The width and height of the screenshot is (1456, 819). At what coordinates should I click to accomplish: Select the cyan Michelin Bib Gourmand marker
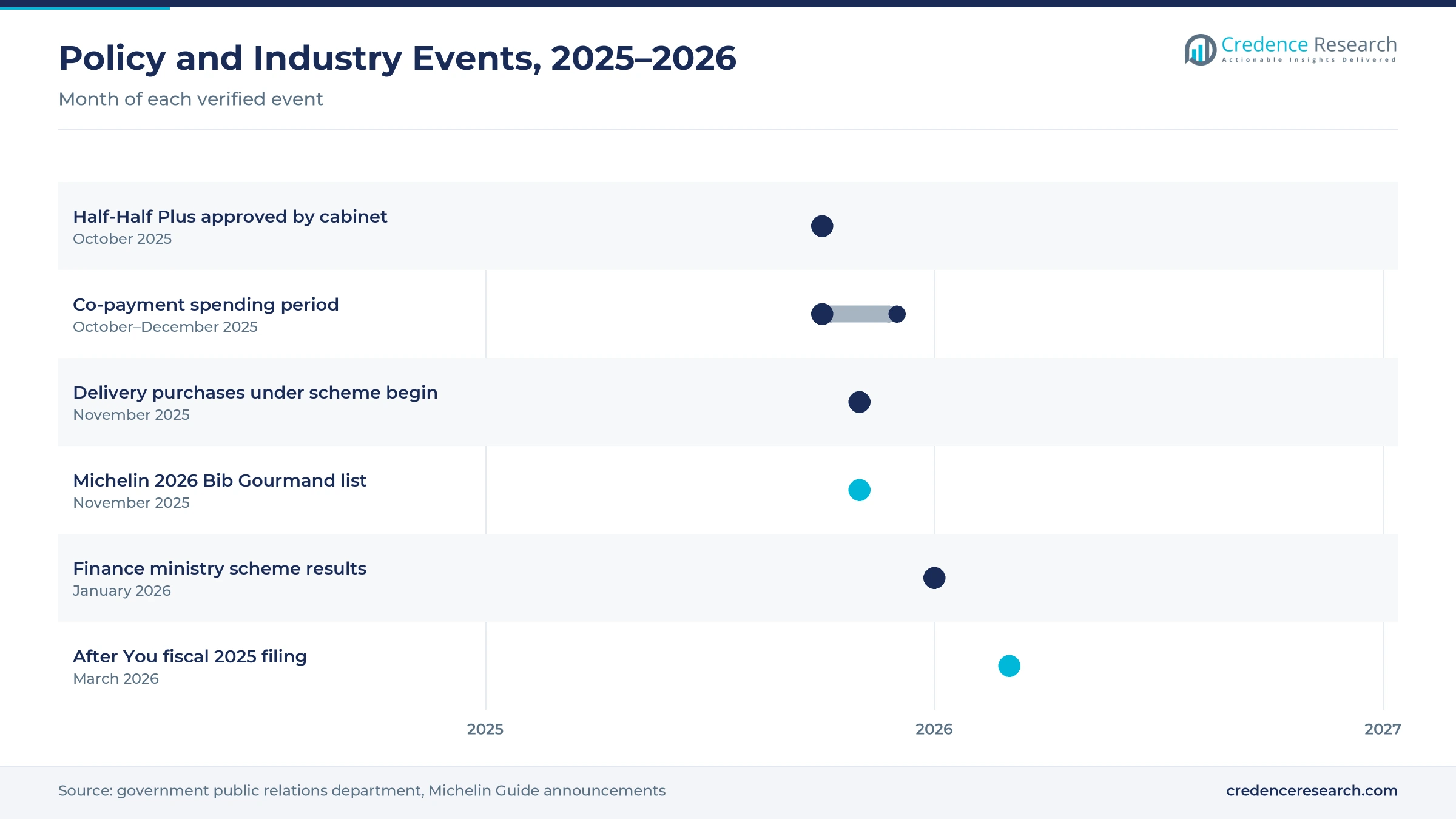tap(859, 490)
